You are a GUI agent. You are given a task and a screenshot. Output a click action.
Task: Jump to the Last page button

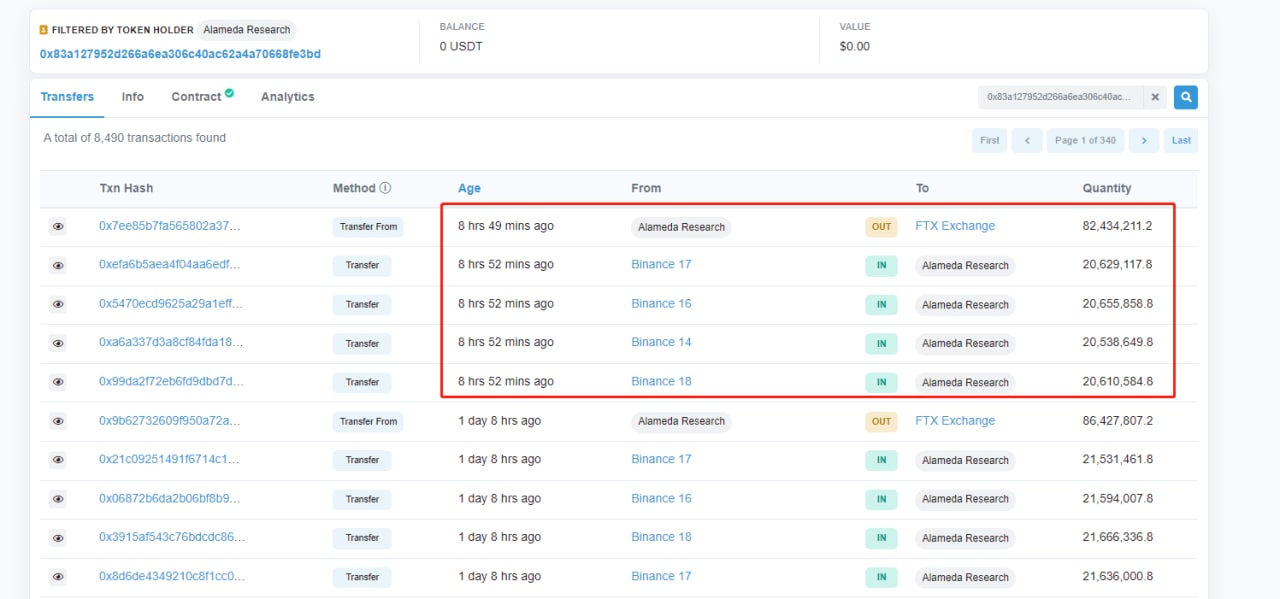pyautogui.click(x=1181, y=141)
